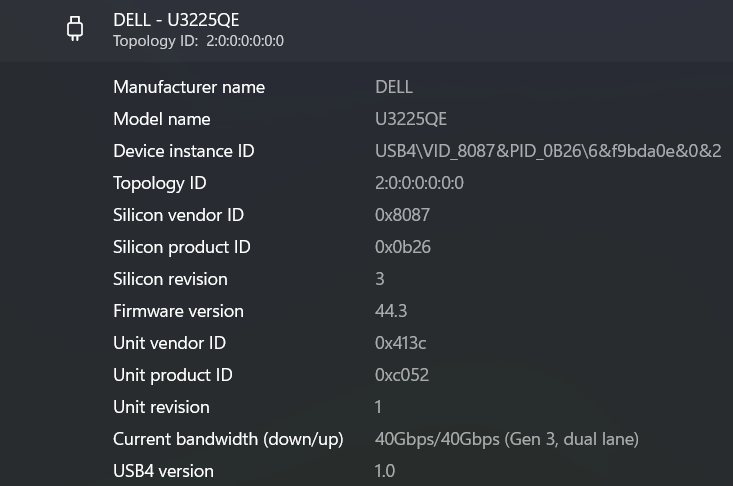The image size is (733, 486).
Task: Click the Firmware version label
Action: click(178, 311)
